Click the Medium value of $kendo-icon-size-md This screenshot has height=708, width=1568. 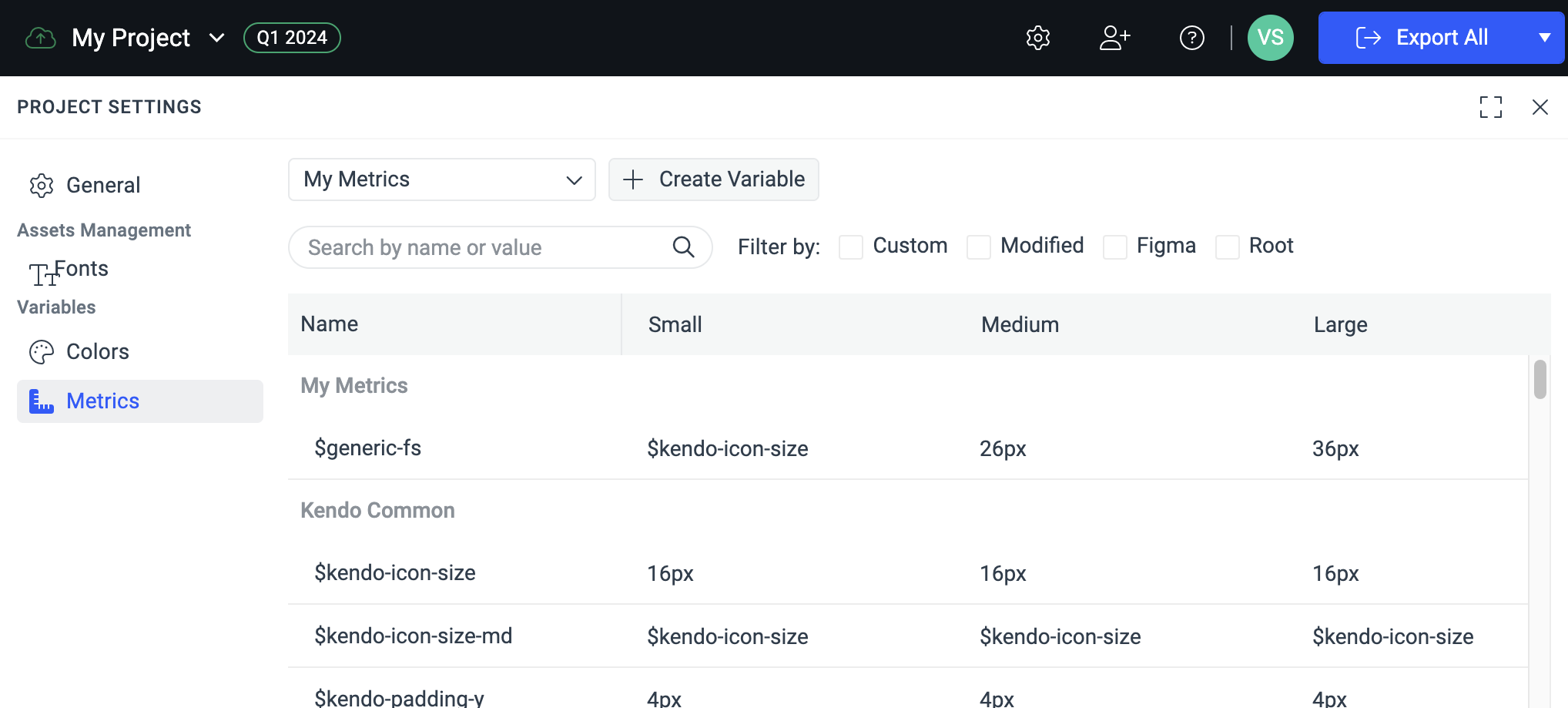[1060, 637]
